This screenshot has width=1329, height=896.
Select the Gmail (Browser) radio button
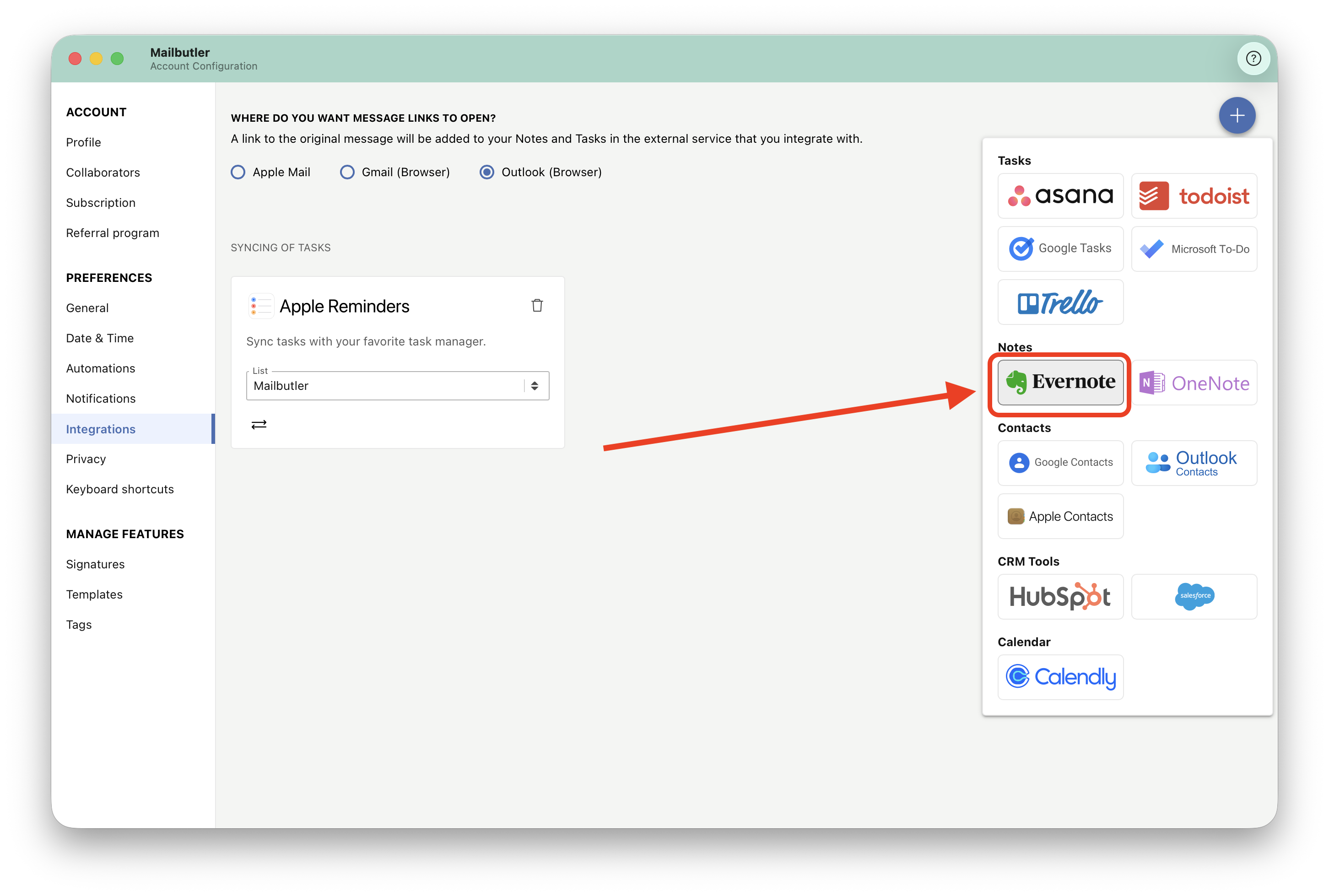(347, 172)
